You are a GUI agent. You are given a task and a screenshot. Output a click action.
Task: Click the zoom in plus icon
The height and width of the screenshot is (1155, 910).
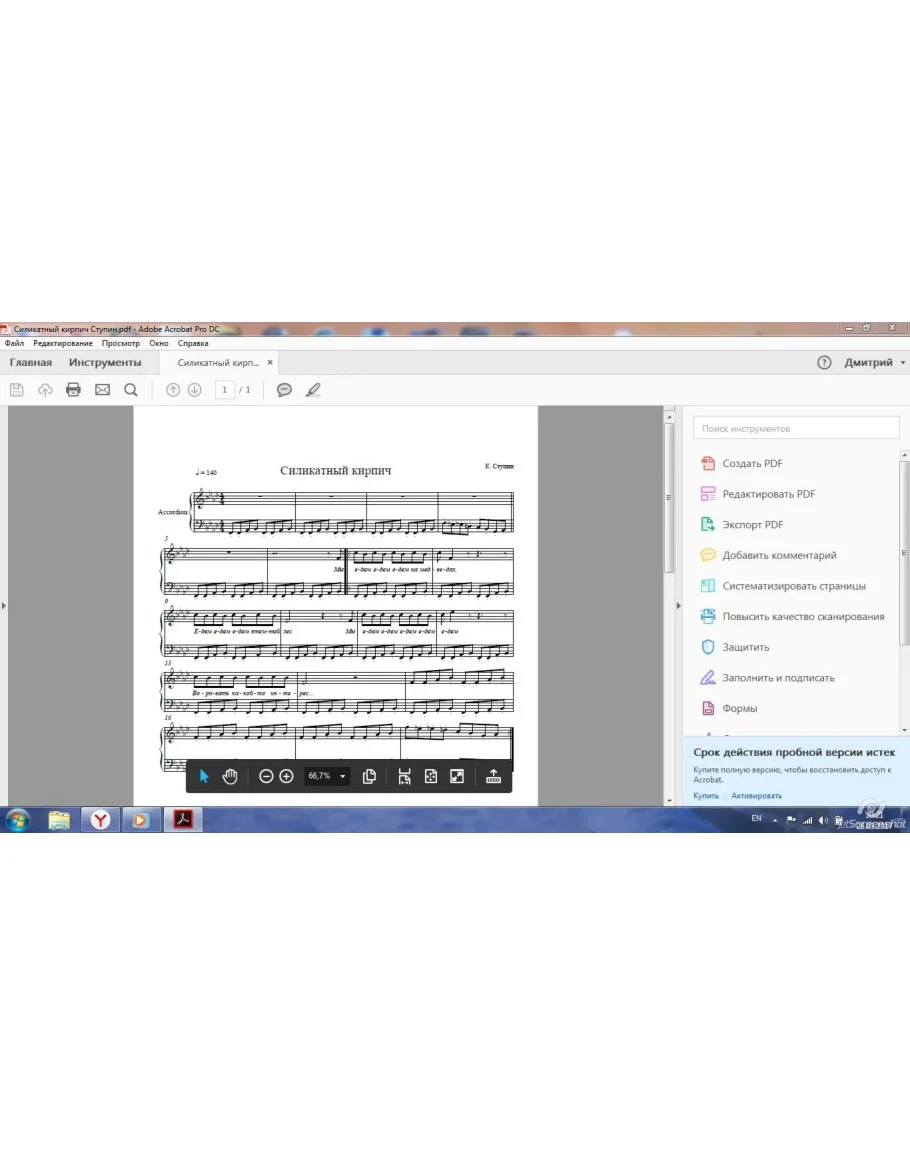click(x=287, y=776)
